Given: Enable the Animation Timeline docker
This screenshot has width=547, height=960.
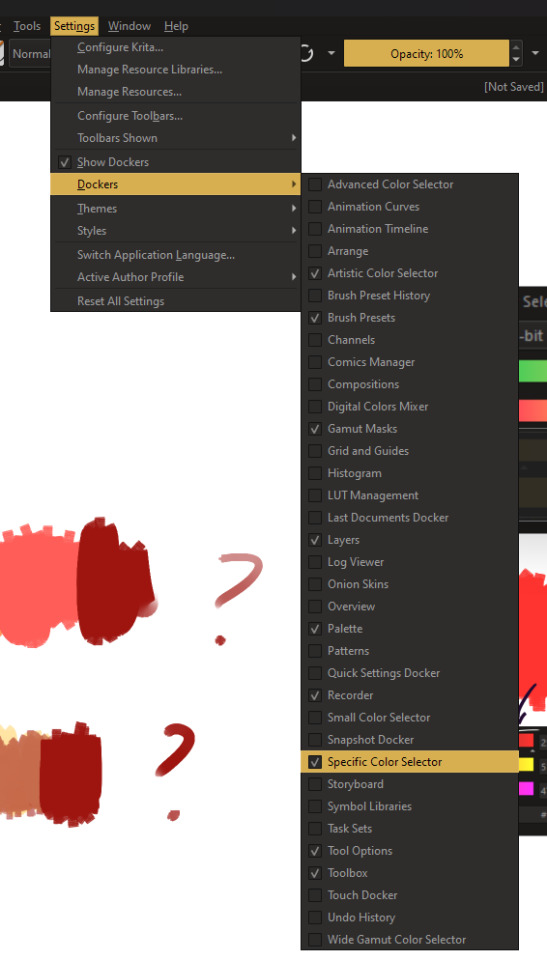Looking at the screenshot, I should point(409,229).
